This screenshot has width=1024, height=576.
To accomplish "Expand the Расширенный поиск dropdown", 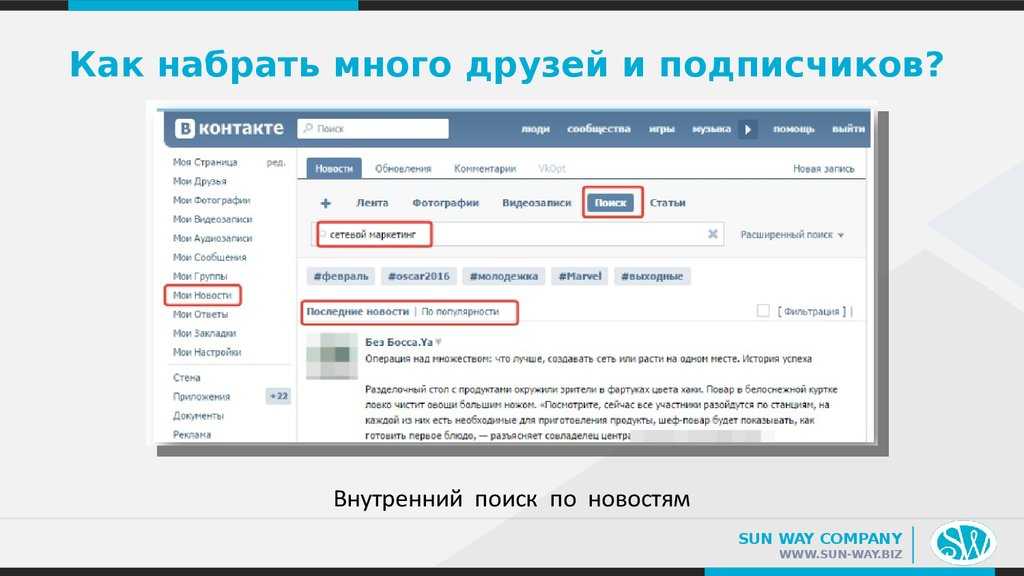I will pyautogui.click(x=792, y=235).
